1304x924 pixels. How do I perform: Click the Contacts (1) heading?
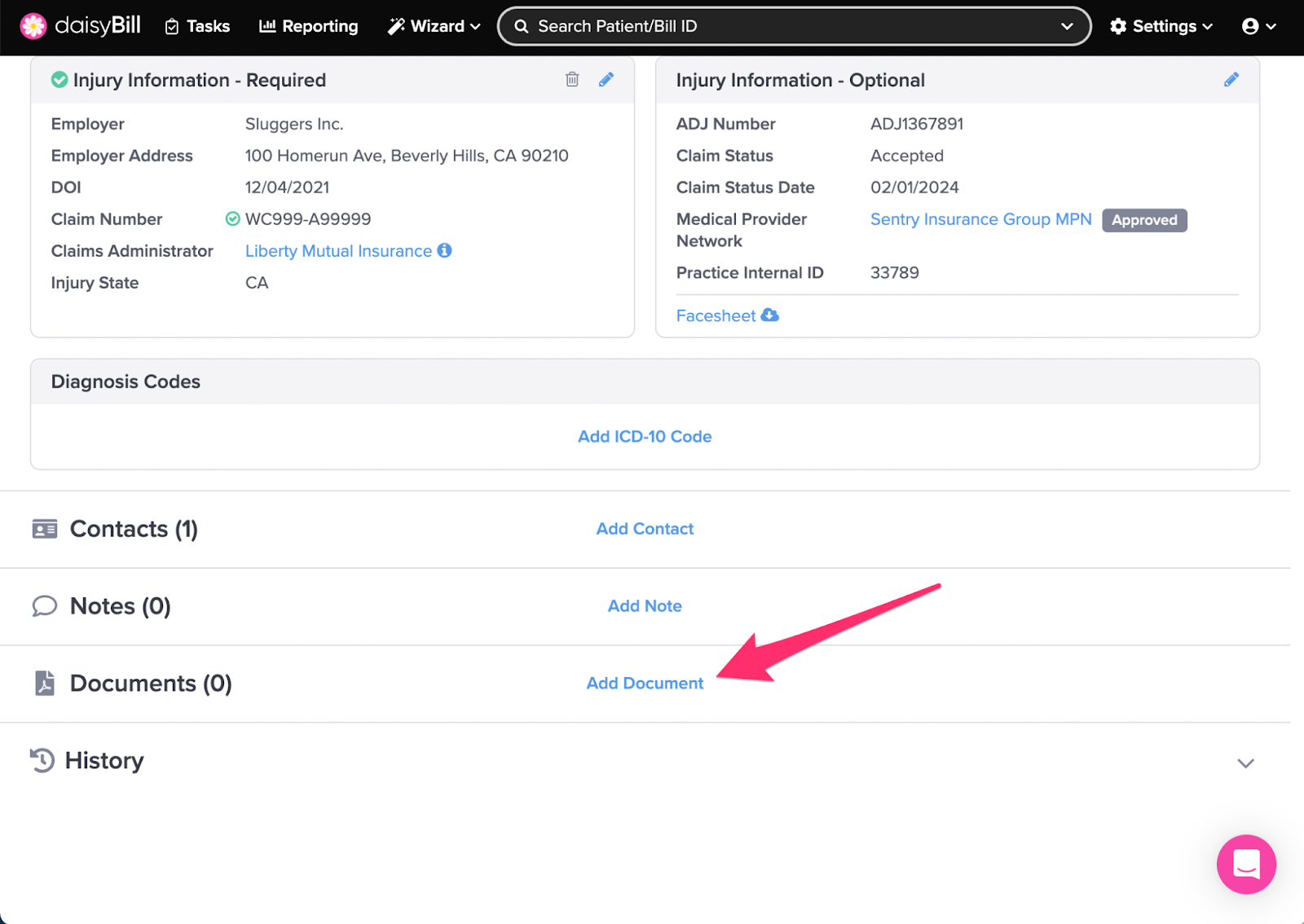(x=134, y=529)
